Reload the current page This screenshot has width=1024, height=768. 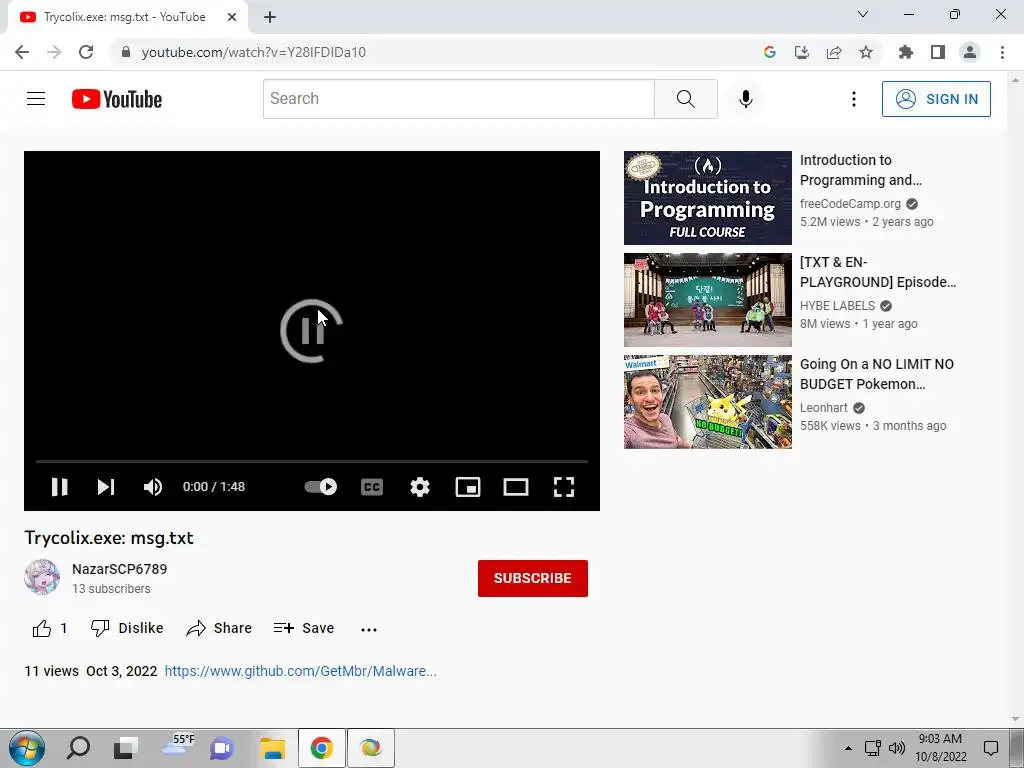86,52
